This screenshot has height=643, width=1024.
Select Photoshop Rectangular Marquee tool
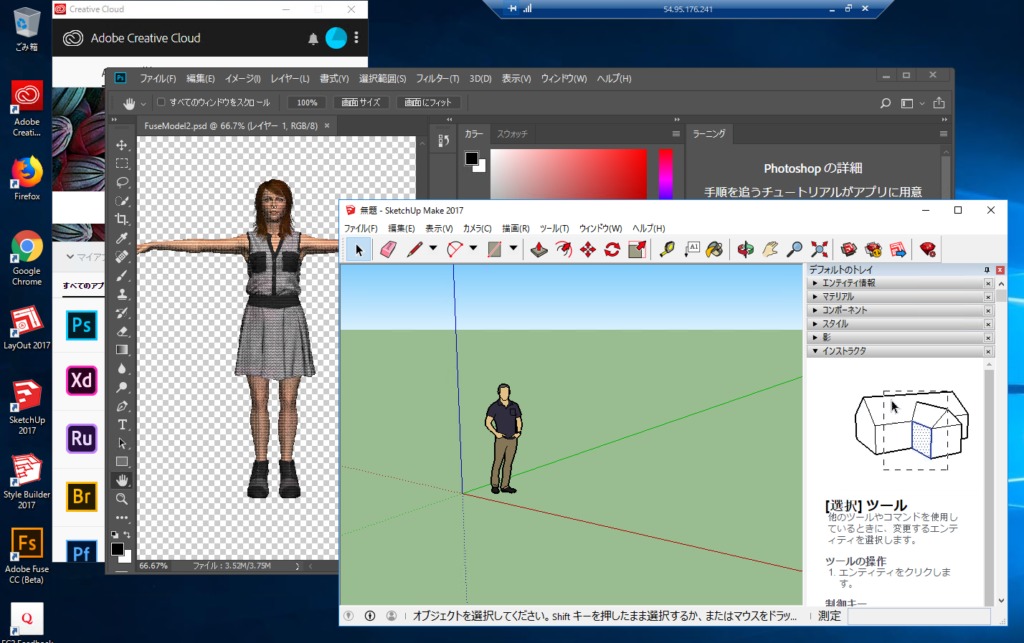tap(122, 163)
